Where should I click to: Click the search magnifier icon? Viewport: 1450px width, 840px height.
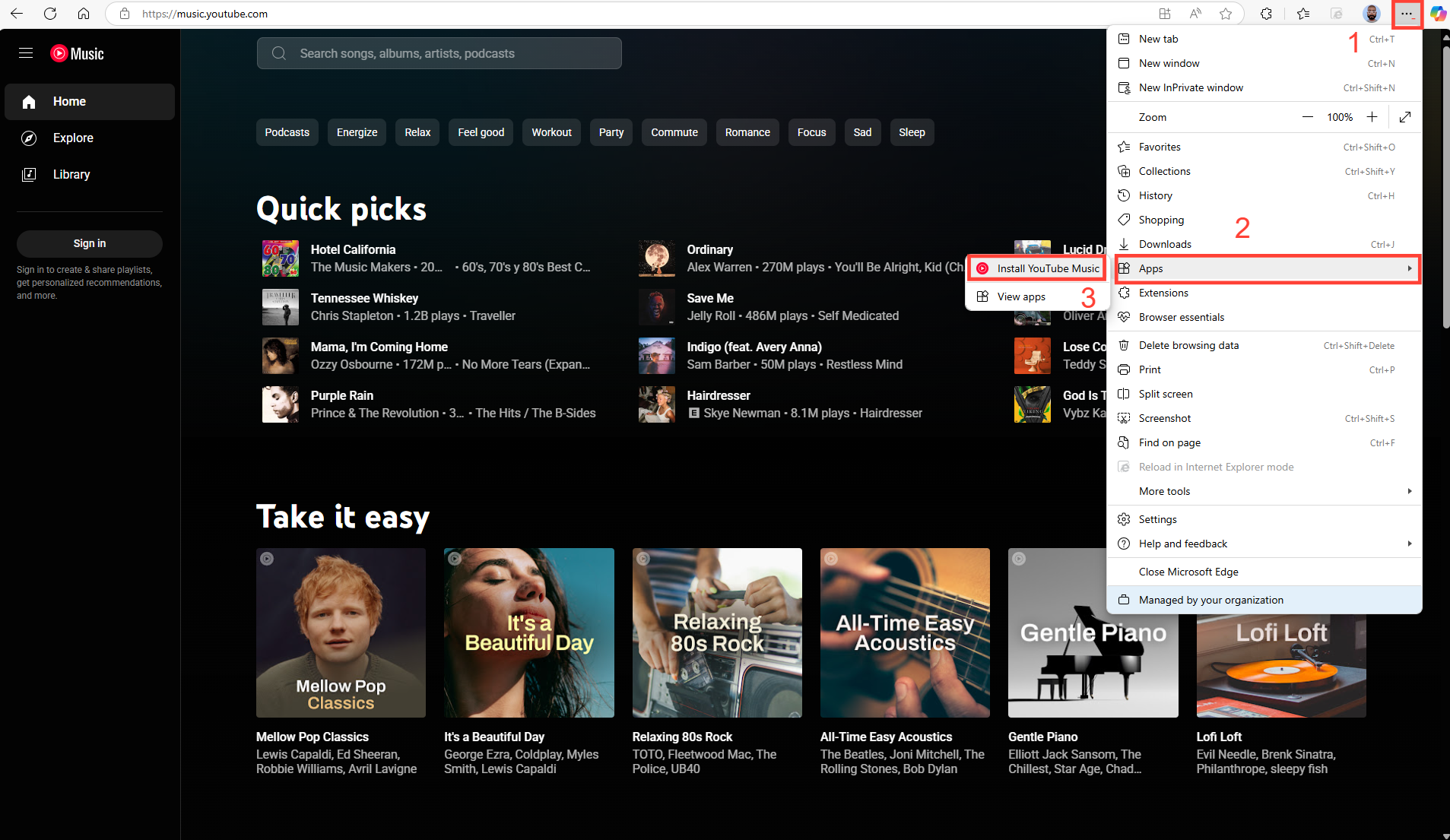[278, 52]
